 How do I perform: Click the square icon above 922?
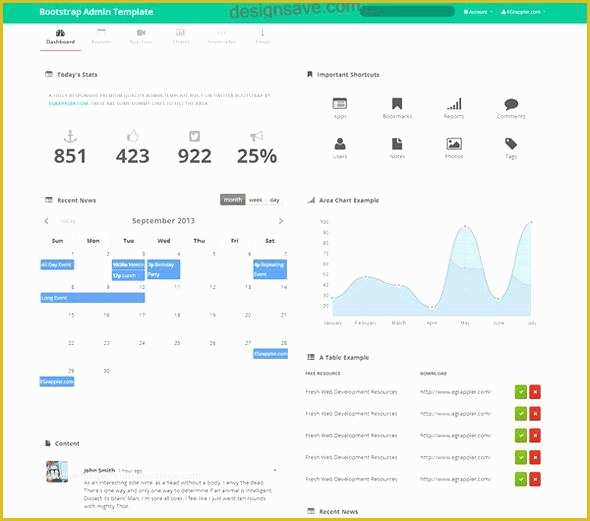tap(194, 136)
